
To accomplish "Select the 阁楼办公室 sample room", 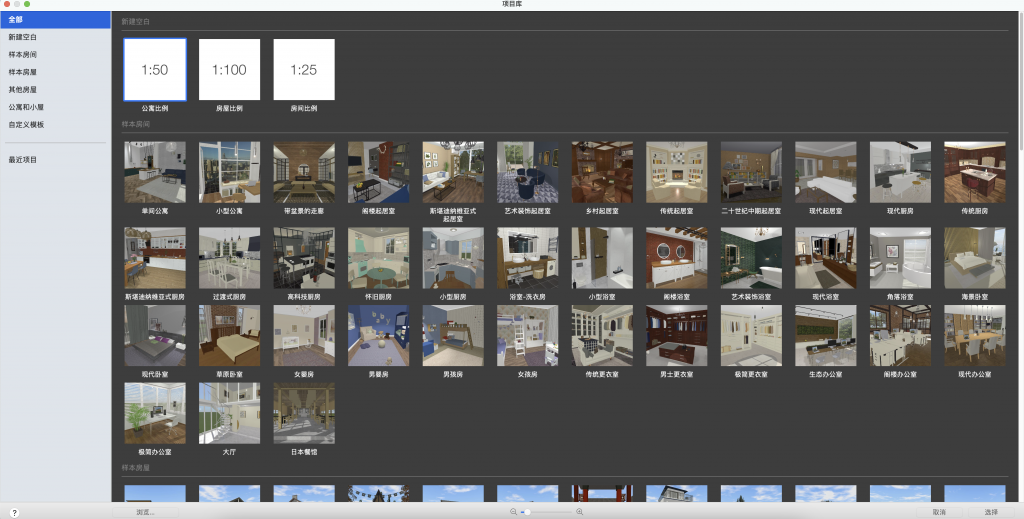I will pyautogui.click(x=900, y=336).
